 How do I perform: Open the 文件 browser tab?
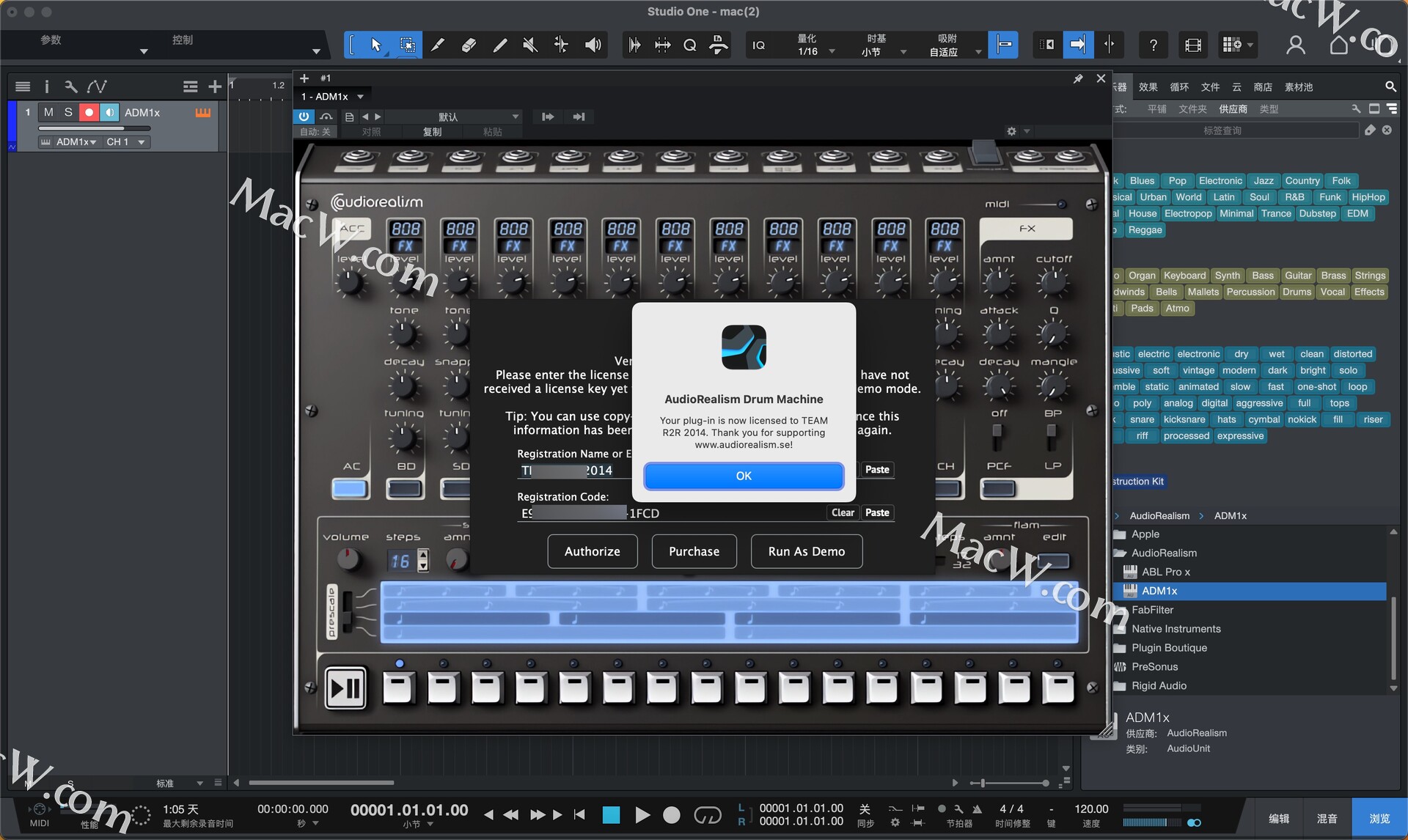click(x=1210, y=87)
